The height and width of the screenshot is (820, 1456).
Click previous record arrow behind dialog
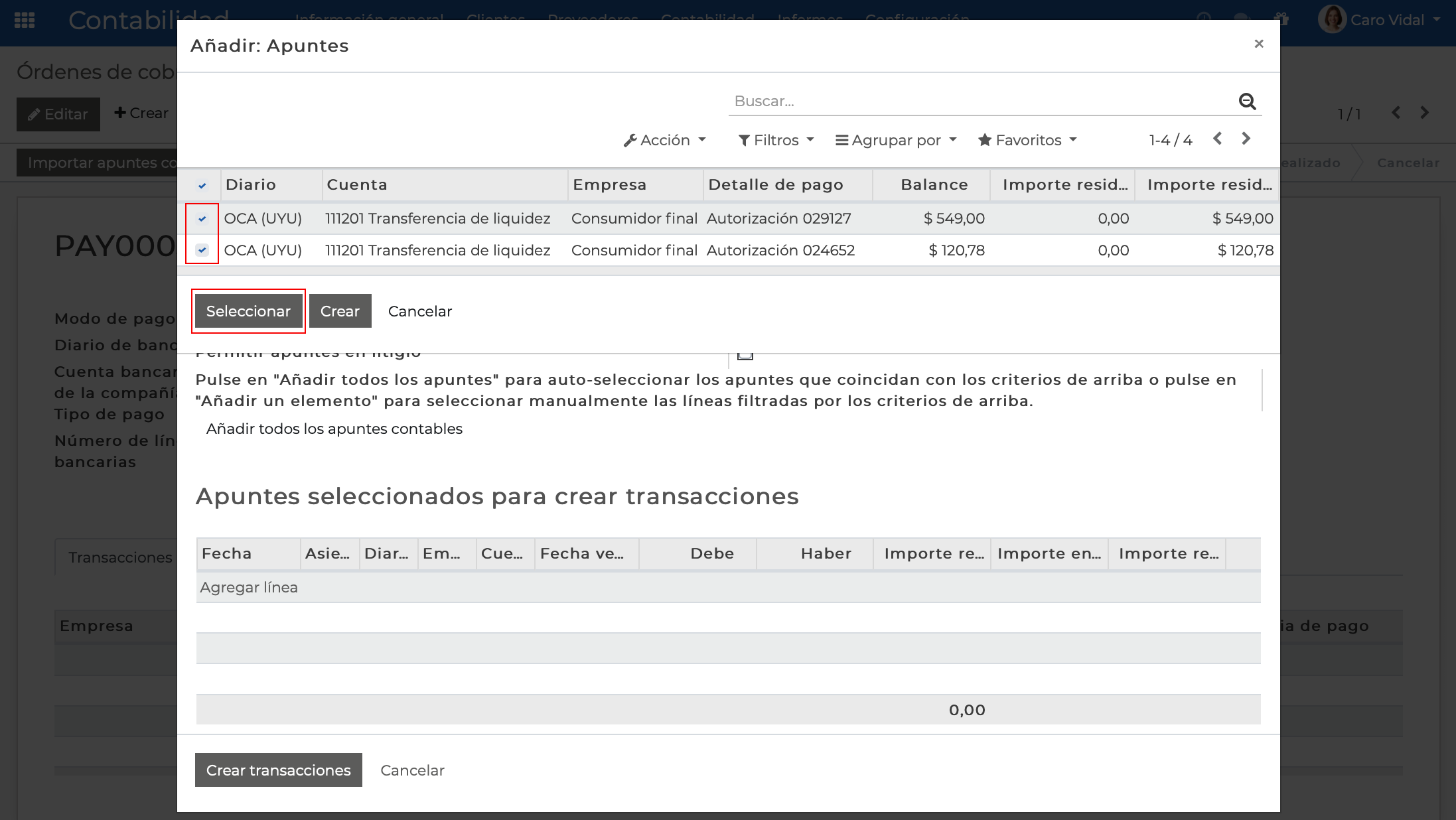(1396, 113)
